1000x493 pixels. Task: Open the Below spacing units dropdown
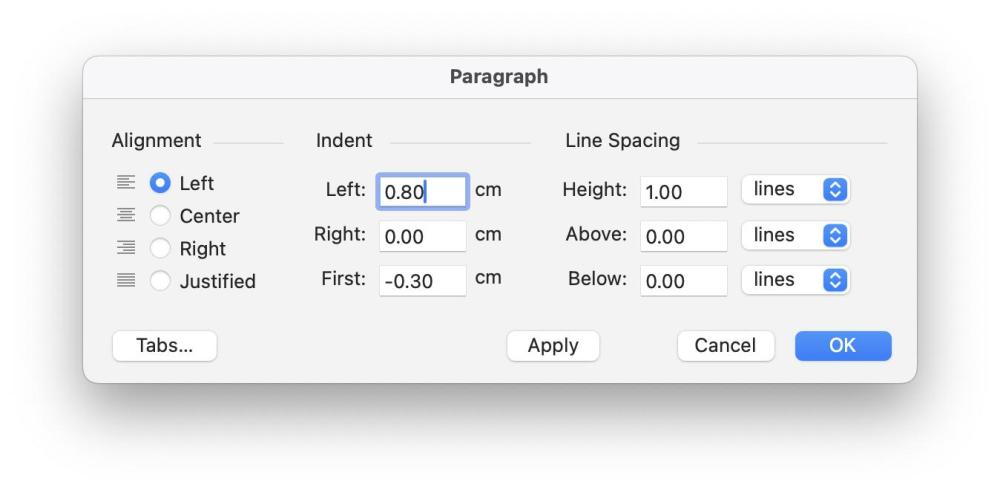click(x=795, y=280)
